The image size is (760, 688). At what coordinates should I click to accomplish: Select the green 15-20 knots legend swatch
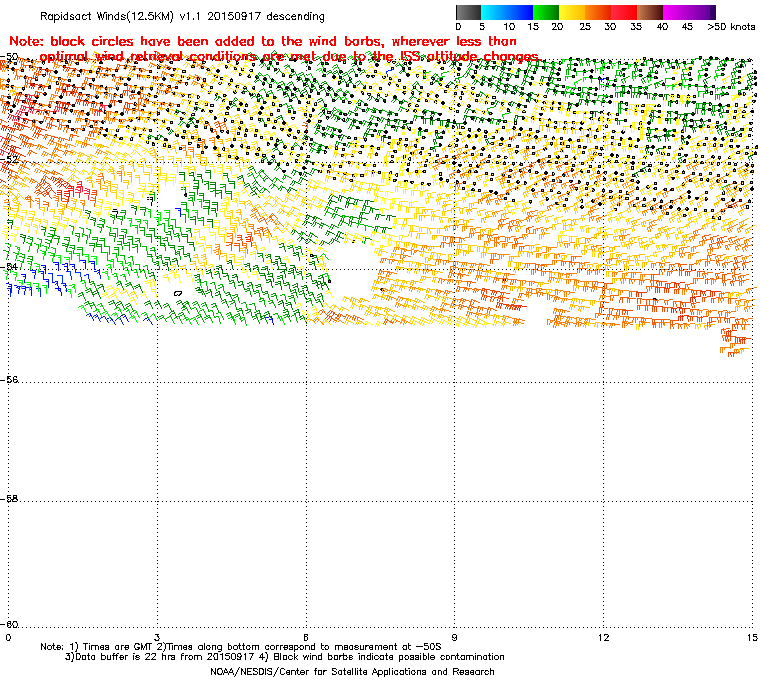(x=546, y=12)
